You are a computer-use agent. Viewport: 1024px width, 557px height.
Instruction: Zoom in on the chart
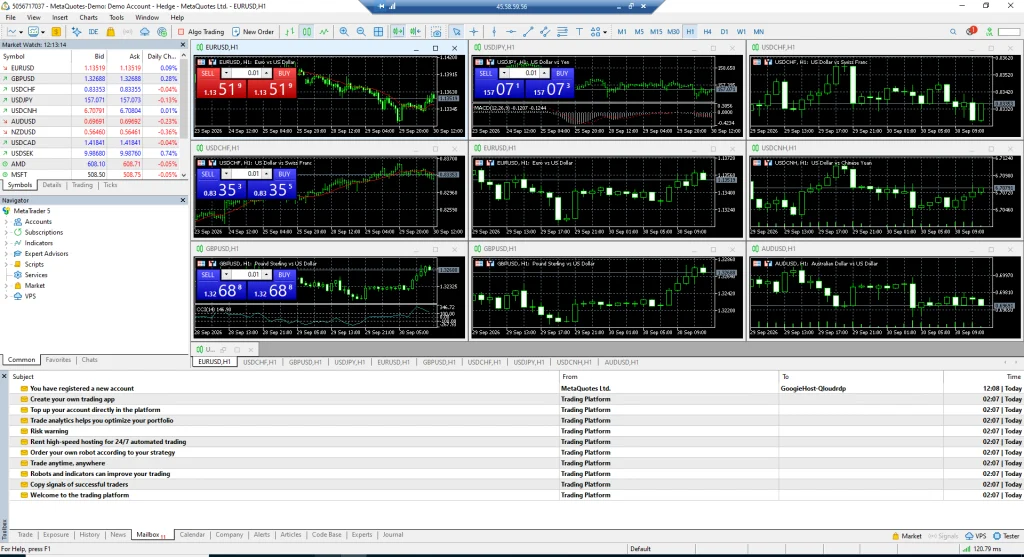click(x=344, y=31)
